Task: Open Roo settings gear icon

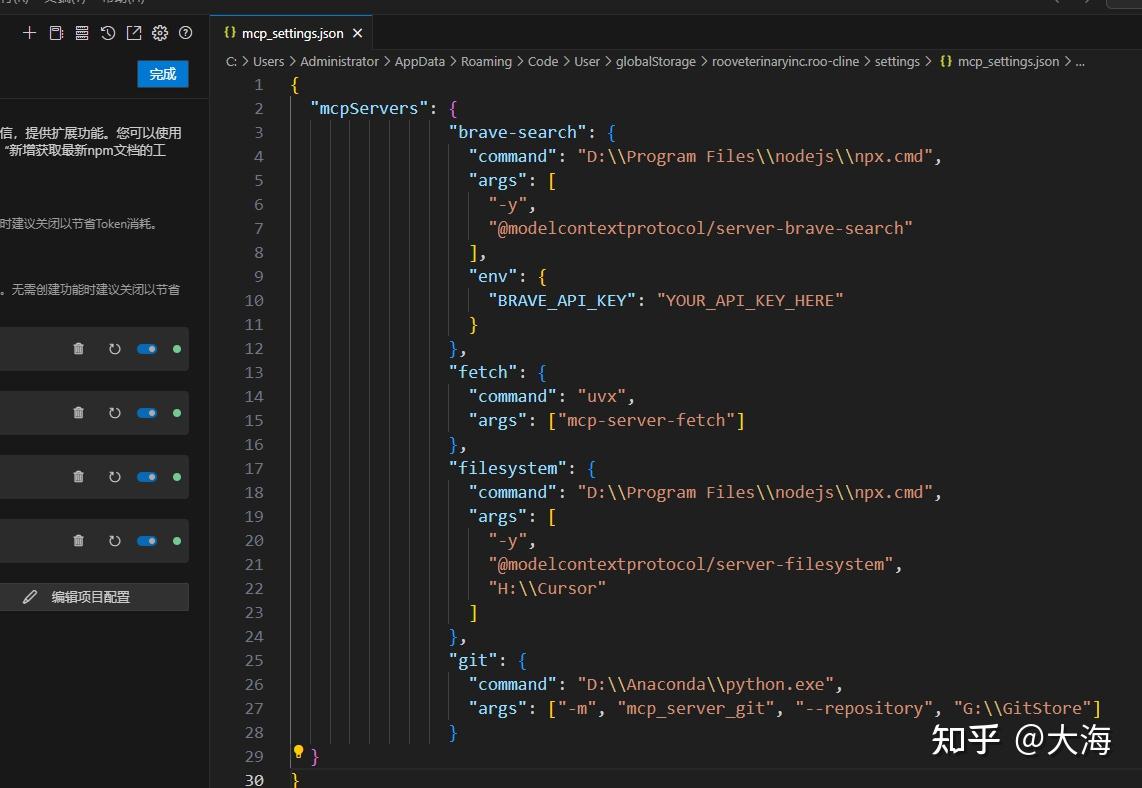Action: [x=160, y=33]
